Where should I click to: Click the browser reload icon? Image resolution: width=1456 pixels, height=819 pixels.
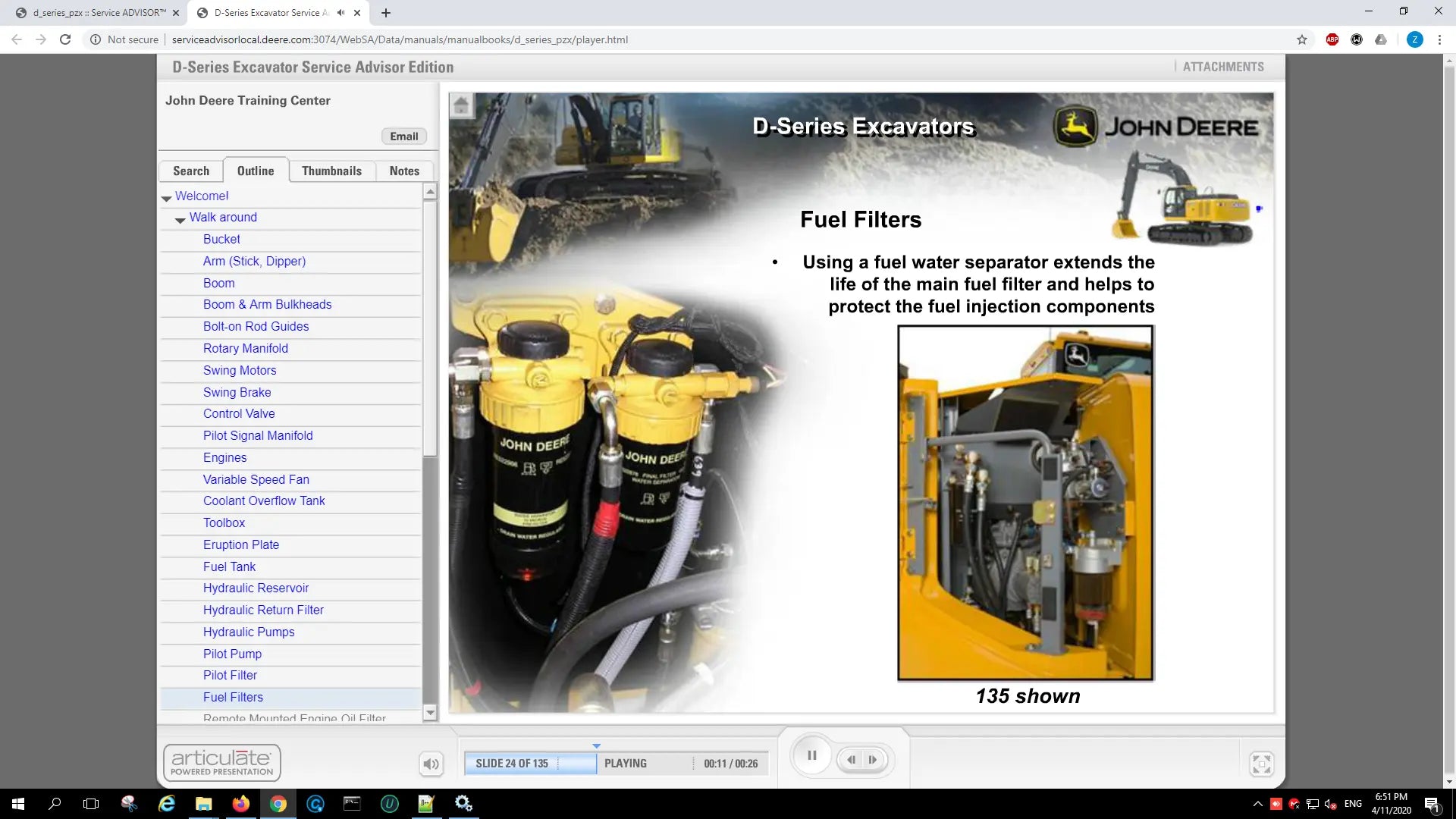pyautogui.click(x=65, y=39)
